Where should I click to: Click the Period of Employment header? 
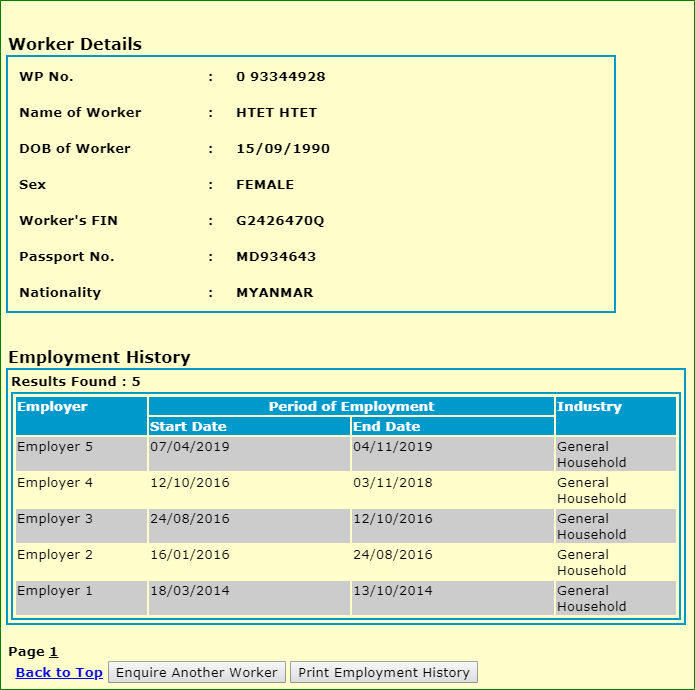point(351,407)
